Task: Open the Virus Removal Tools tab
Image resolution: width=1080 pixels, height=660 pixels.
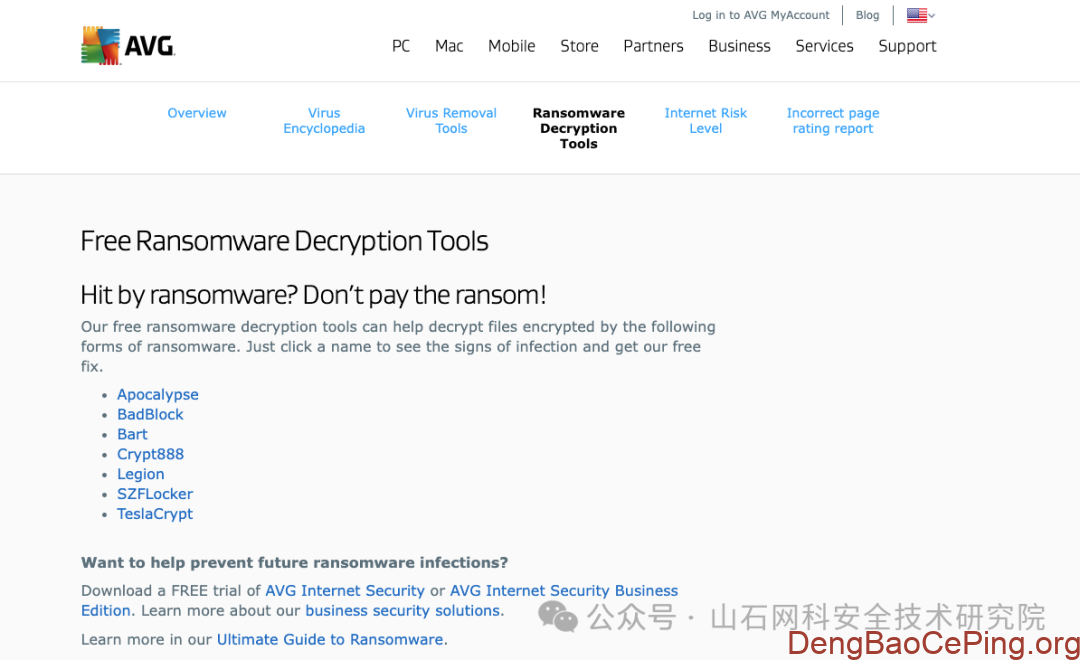Action: pos(451,121)
